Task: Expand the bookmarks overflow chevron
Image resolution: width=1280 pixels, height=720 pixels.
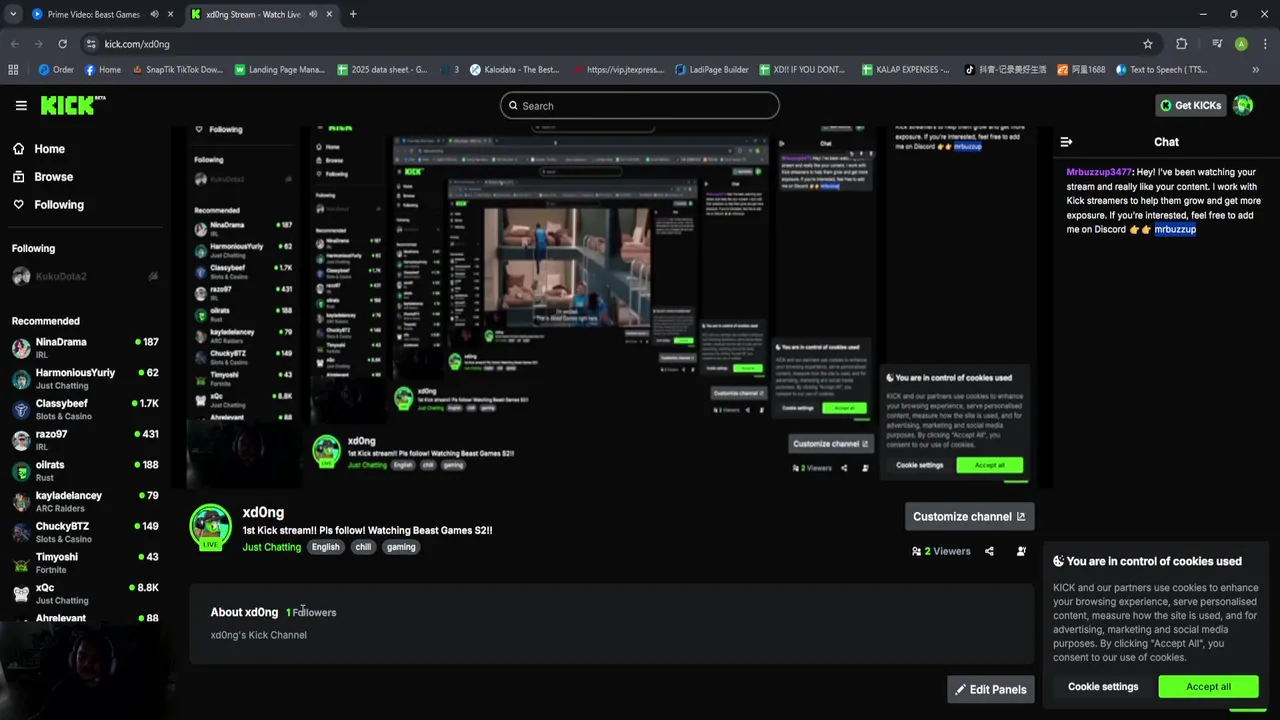Action: tap(1256, 70)
